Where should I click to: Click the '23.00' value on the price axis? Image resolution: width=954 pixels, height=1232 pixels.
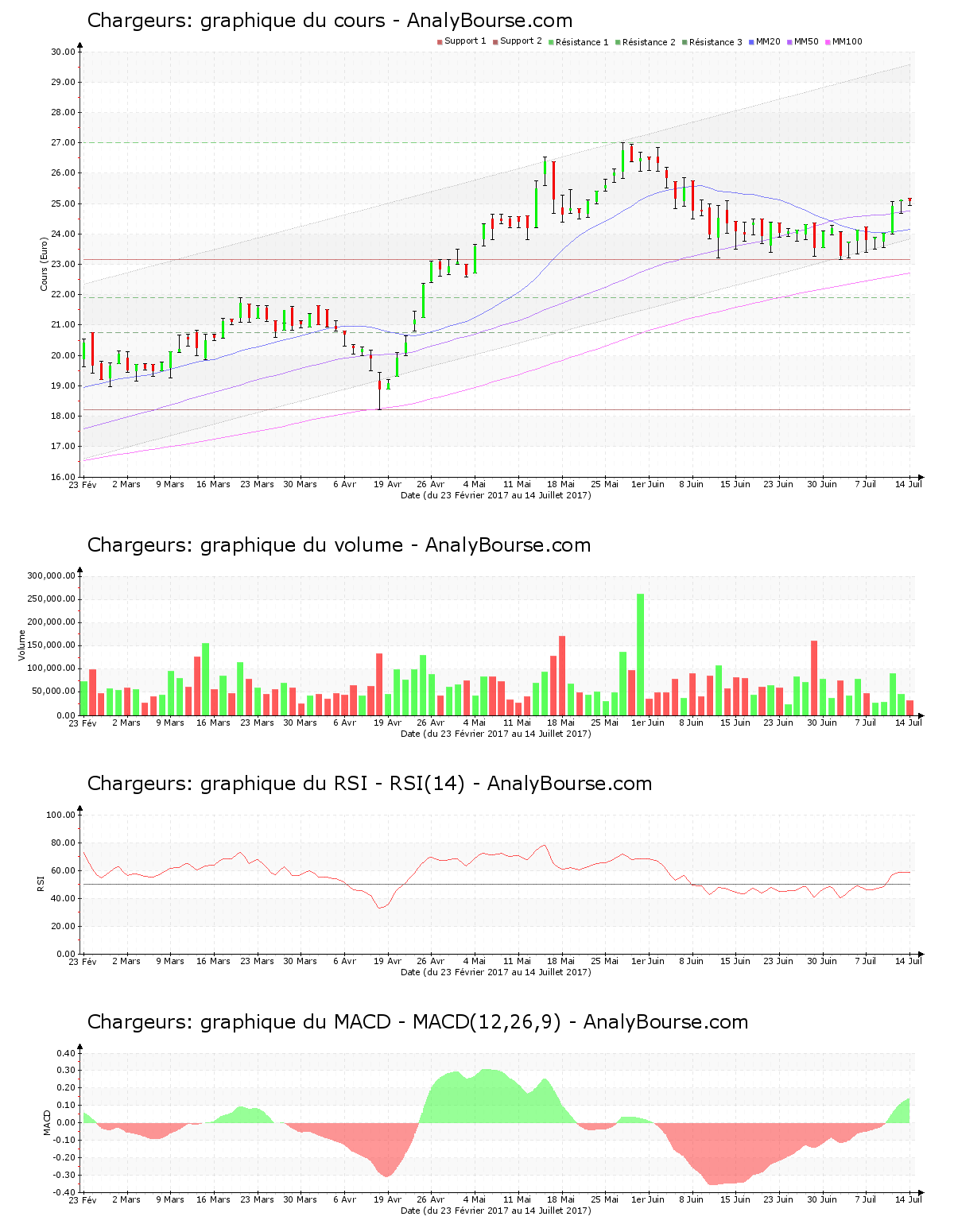(63, 265)
